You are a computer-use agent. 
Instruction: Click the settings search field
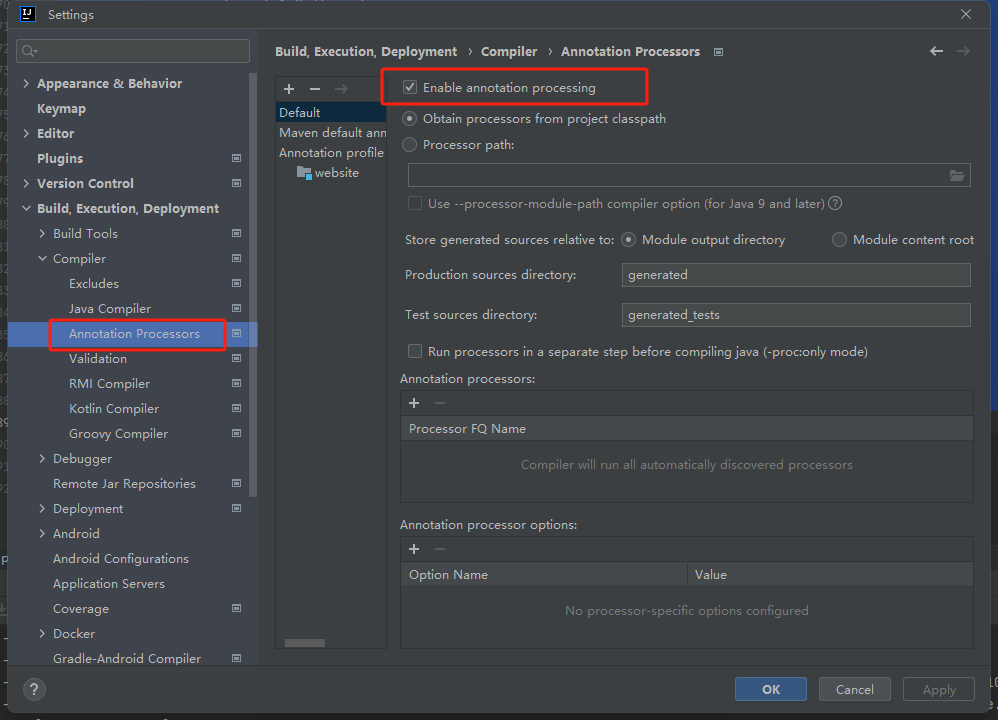(132, 50)
